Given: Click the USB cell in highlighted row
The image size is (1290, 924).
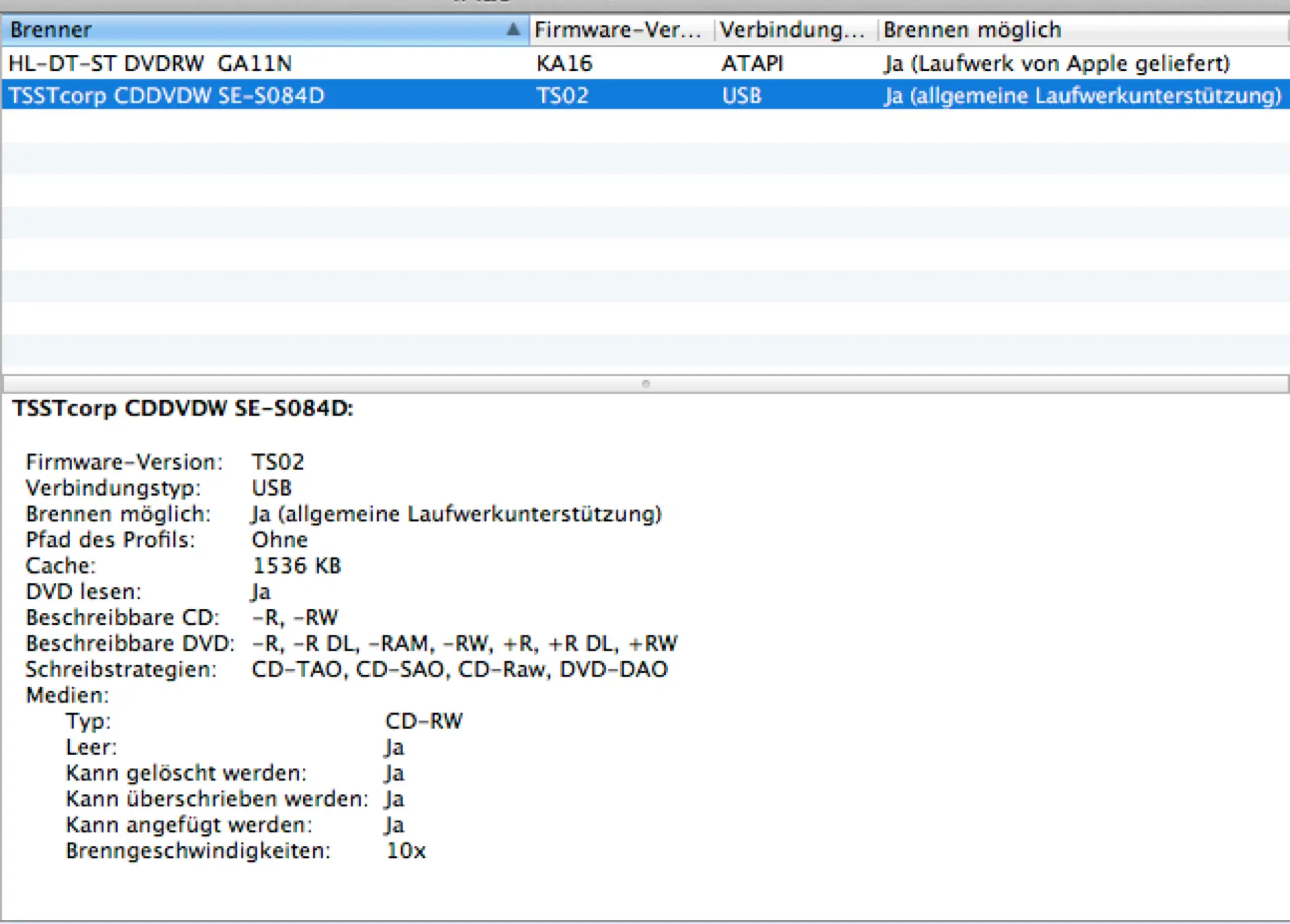Looking at the screenshot, I should click(742, 95).
